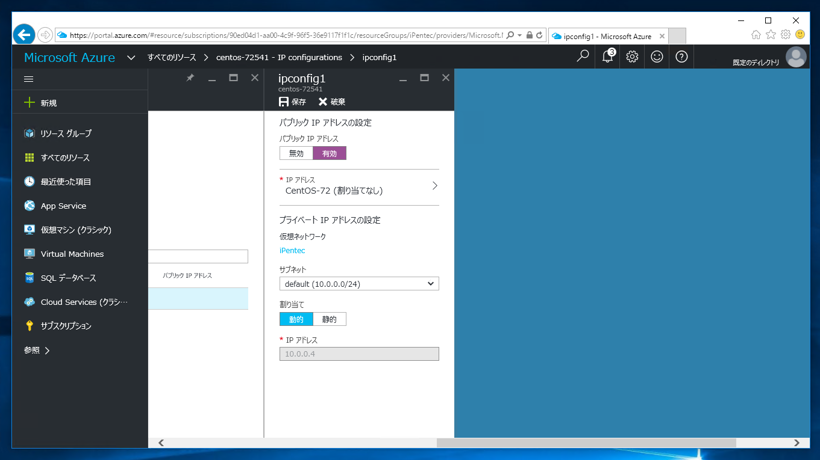
Task: Click the サブスクリプション key icon
Action: 29,326
